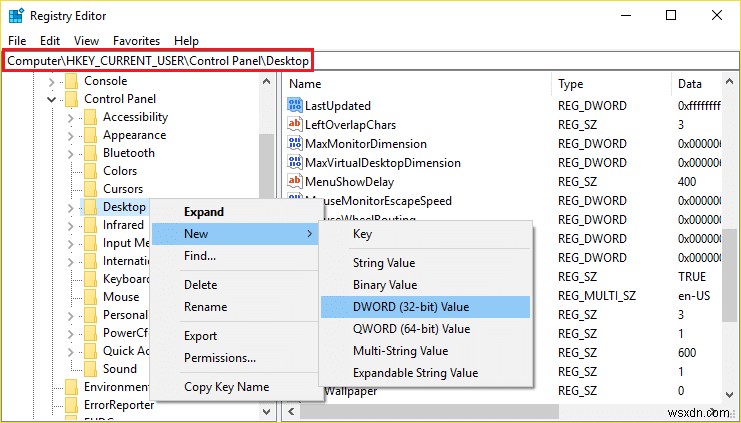This screenshot has width=741, height=423.
Task: Click the Name column header
Action: [x=418, y=84]
